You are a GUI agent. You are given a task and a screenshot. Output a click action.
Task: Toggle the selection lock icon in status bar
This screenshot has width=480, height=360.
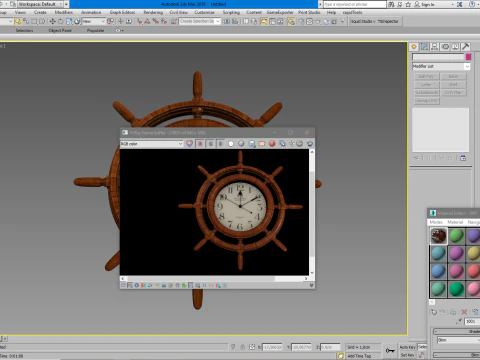click(x=243, y=347)
